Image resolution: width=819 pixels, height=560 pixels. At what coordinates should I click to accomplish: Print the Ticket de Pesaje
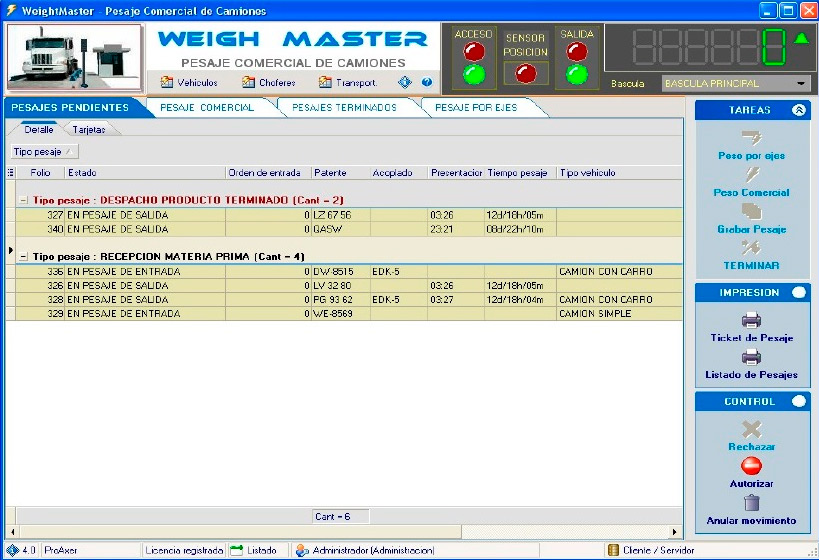(751, 321)
